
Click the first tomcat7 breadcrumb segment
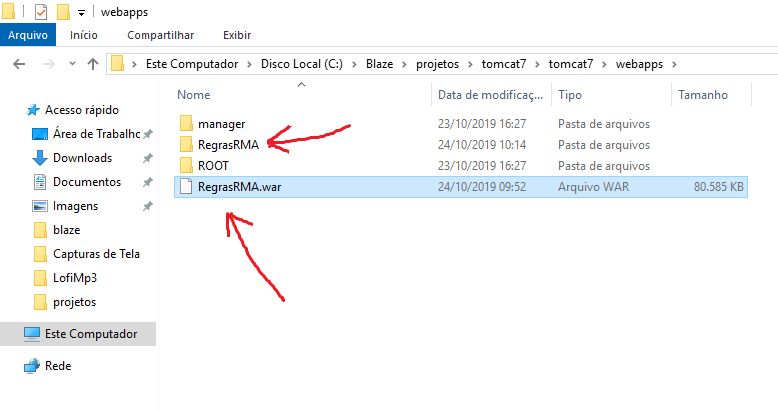pos(504,64)
